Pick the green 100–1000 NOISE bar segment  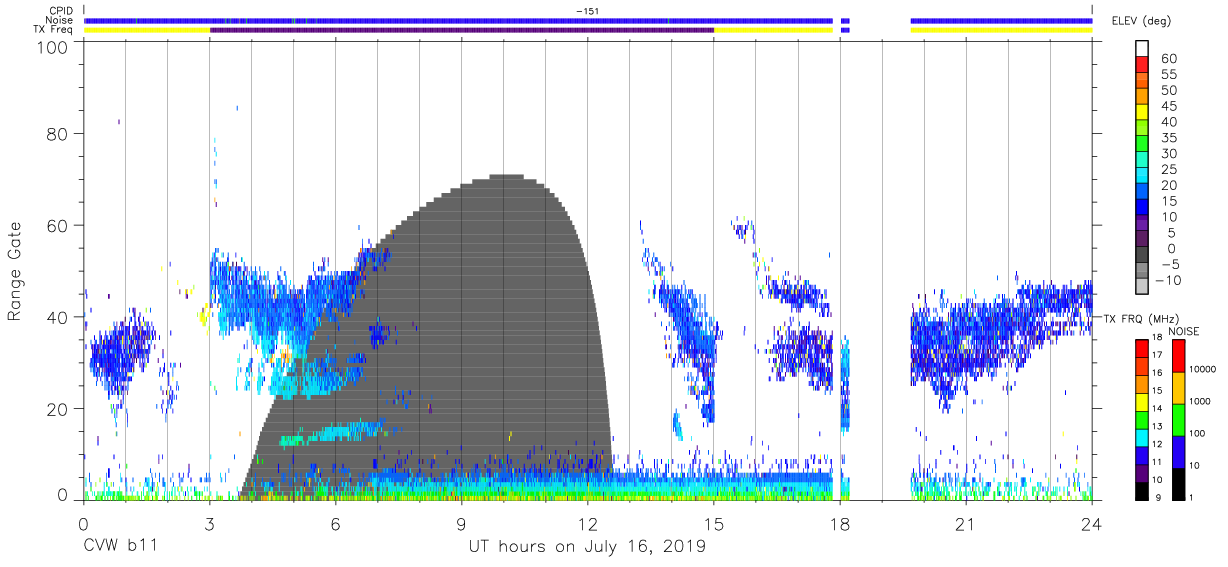(x=1178, y=419)
